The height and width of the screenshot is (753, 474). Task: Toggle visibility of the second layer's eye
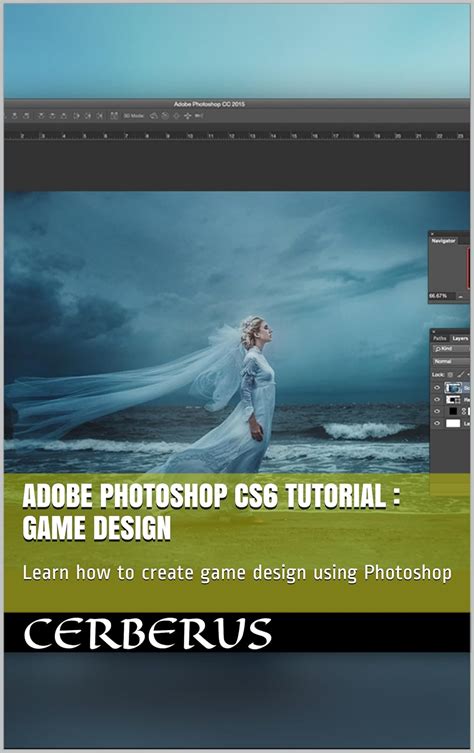pyautogui.click(x=437, y=399)
